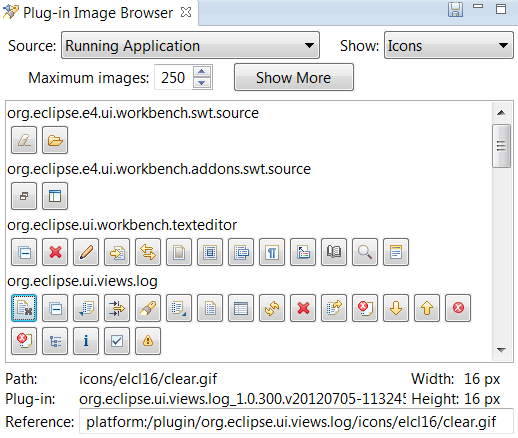
Task: Select the open folder icon thumbnail
Action: (55, 140)
